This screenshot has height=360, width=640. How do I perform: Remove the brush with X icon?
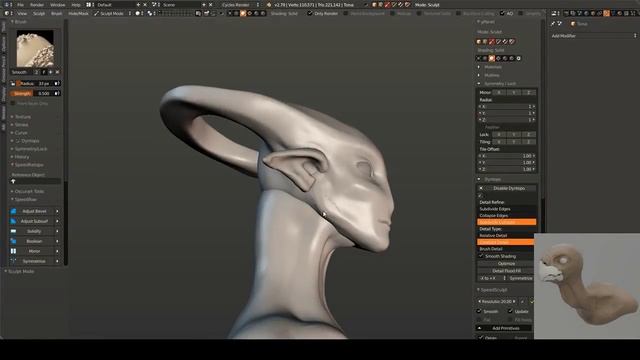(57, 72)
